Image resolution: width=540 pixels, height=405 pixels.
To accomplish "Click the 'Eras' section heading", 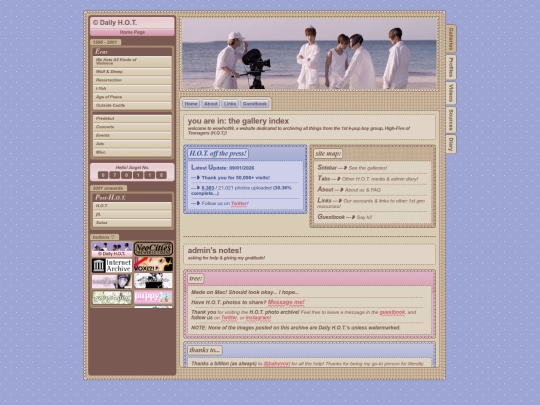I will [x=101, y=51].
